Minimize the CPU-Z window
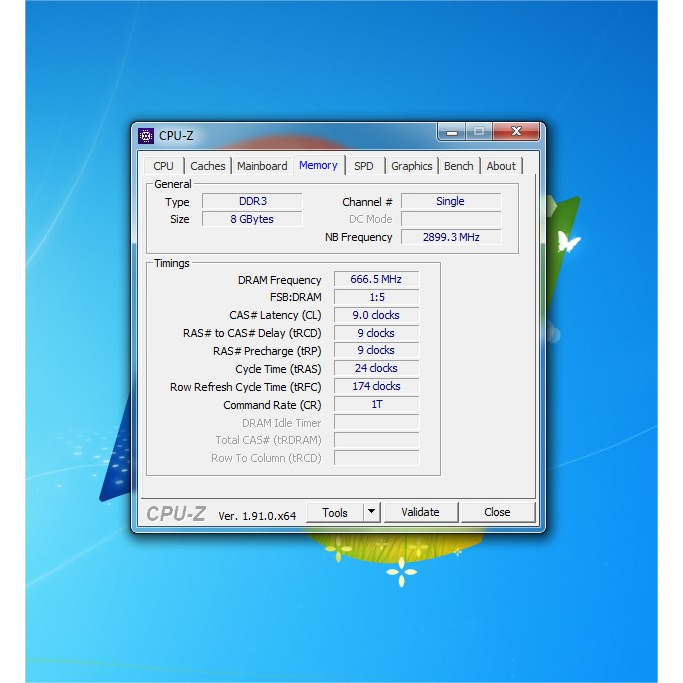The image size is (683, 683). (x=452, y=132)
